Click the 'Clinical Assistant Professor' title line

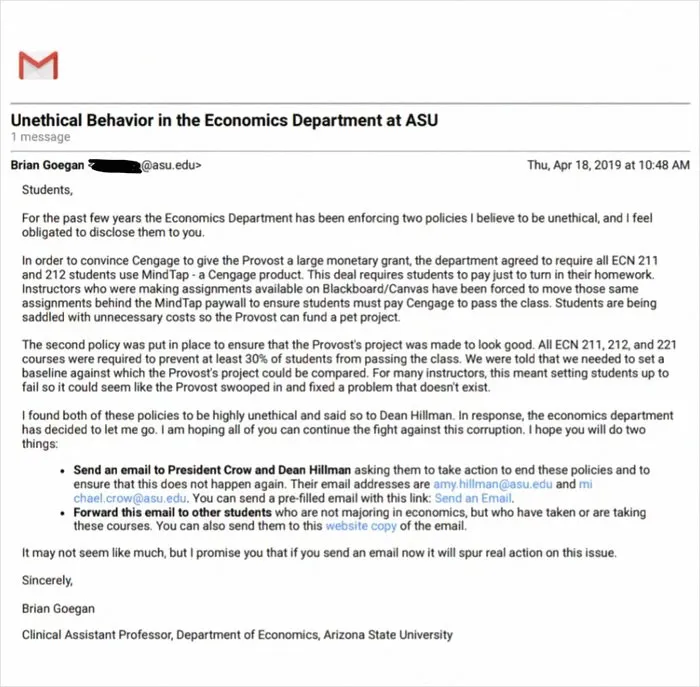point(237,635)
